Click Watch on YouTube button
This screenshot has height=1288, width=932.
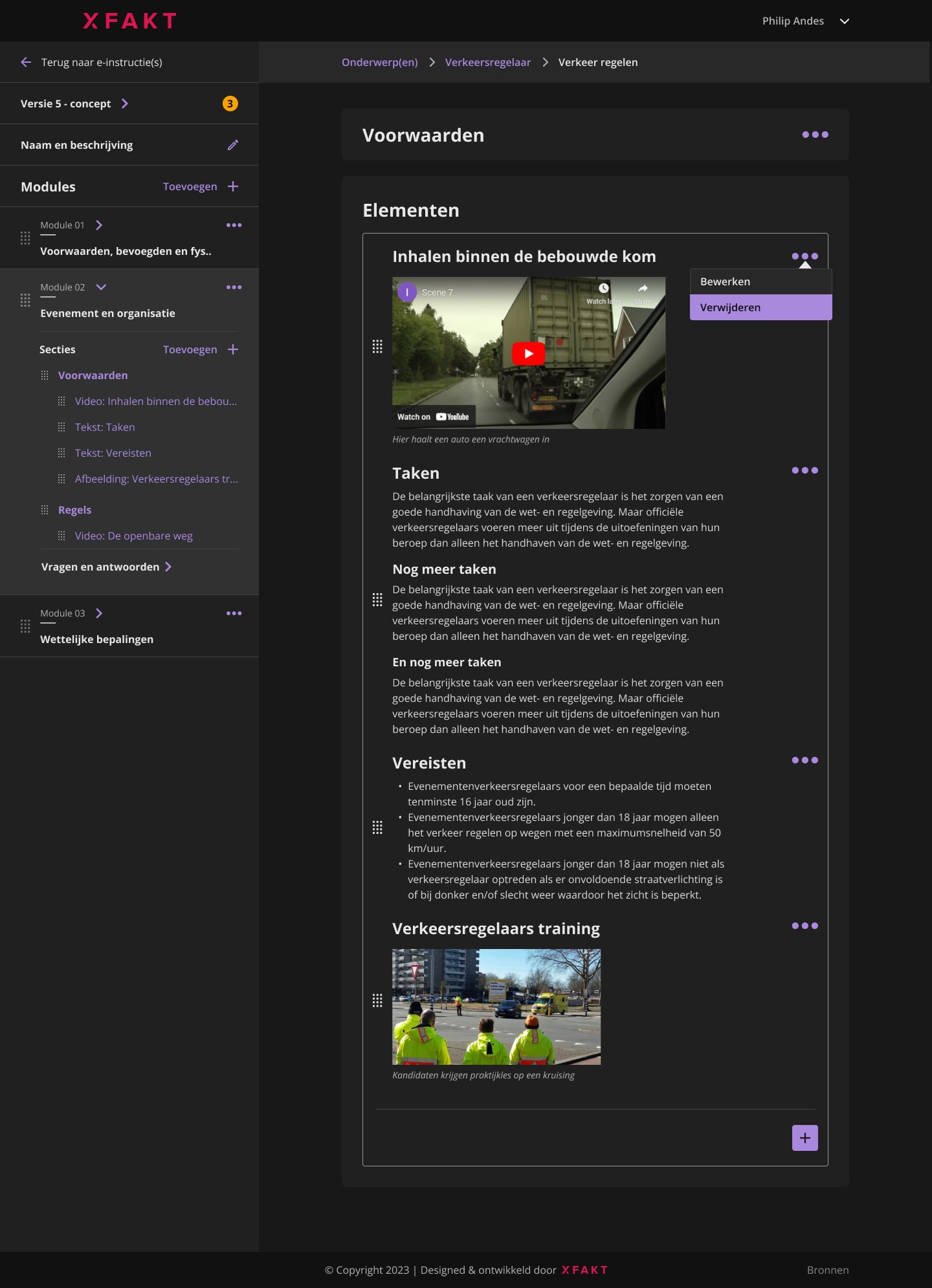point(433,417)
